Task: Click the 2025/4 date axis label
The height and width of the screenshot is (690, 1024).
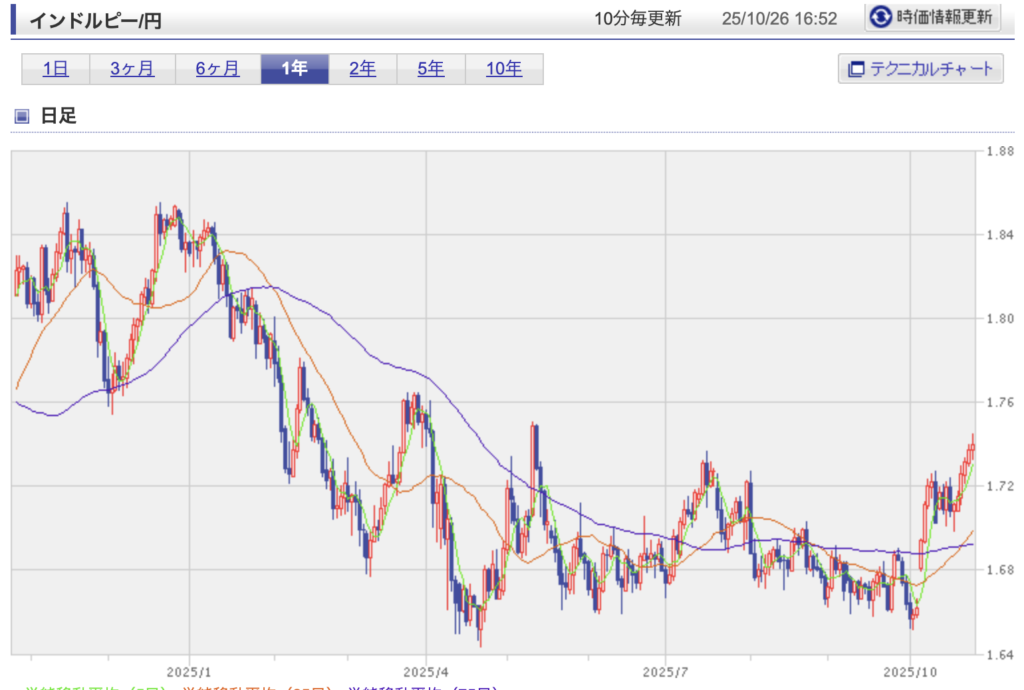Action: [427, 669]
